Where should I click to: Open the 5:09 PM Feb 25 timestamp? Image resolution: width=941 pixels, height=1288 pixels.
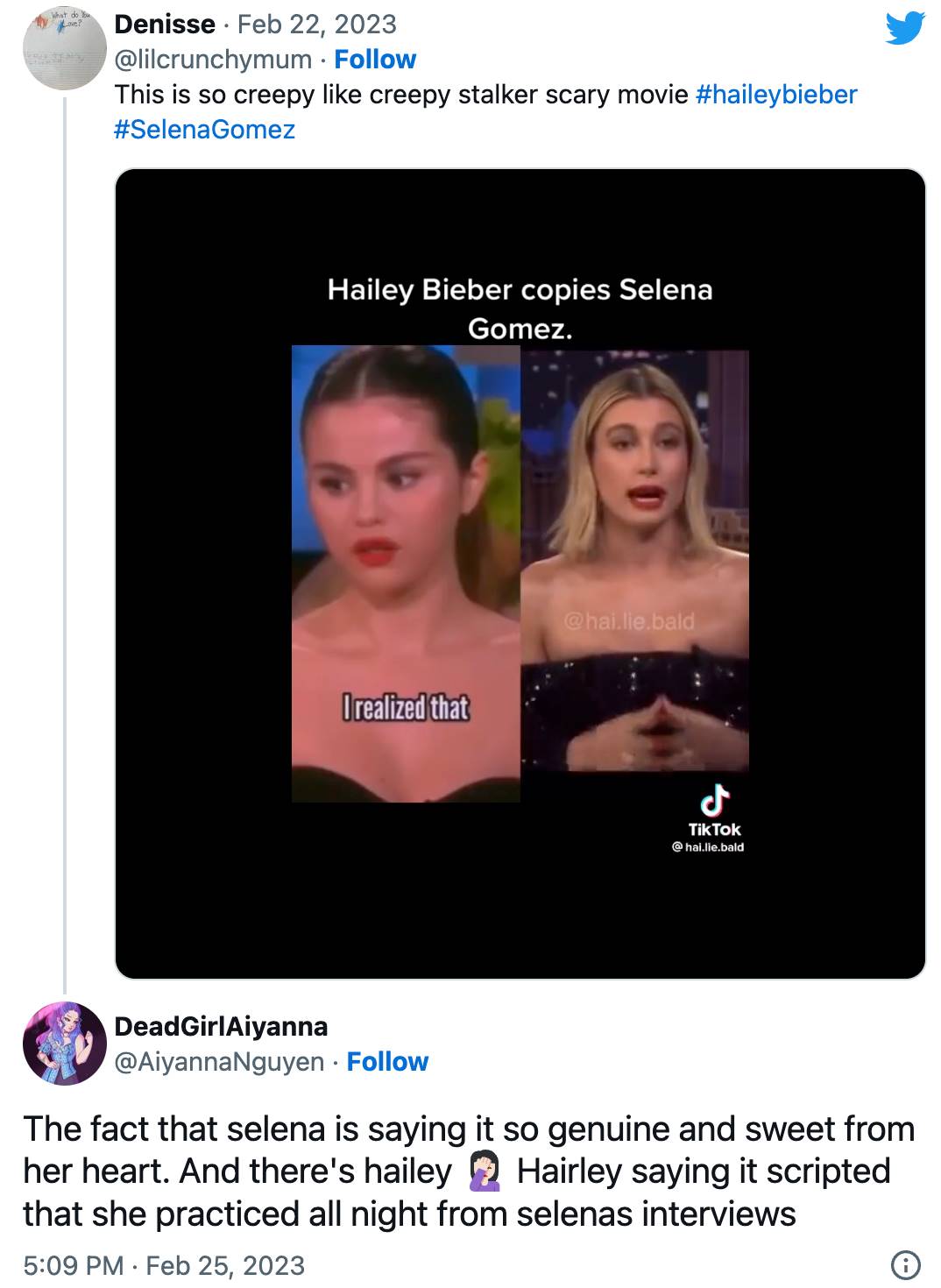click(164, 1265)
